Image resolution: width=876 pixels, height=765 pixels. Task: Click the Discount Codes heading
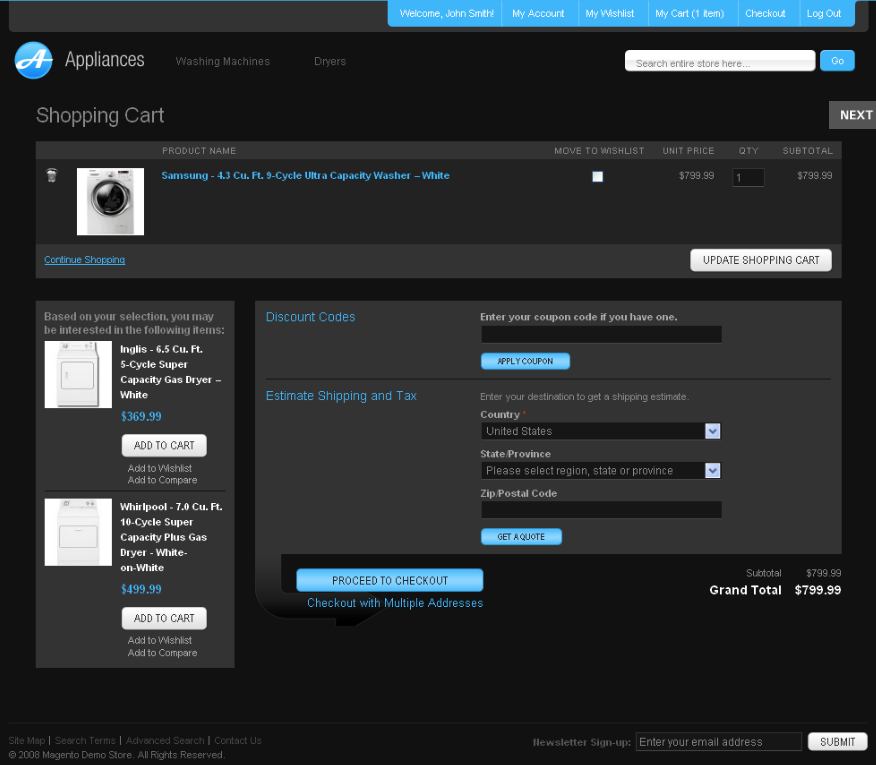[x=311, y=317]
